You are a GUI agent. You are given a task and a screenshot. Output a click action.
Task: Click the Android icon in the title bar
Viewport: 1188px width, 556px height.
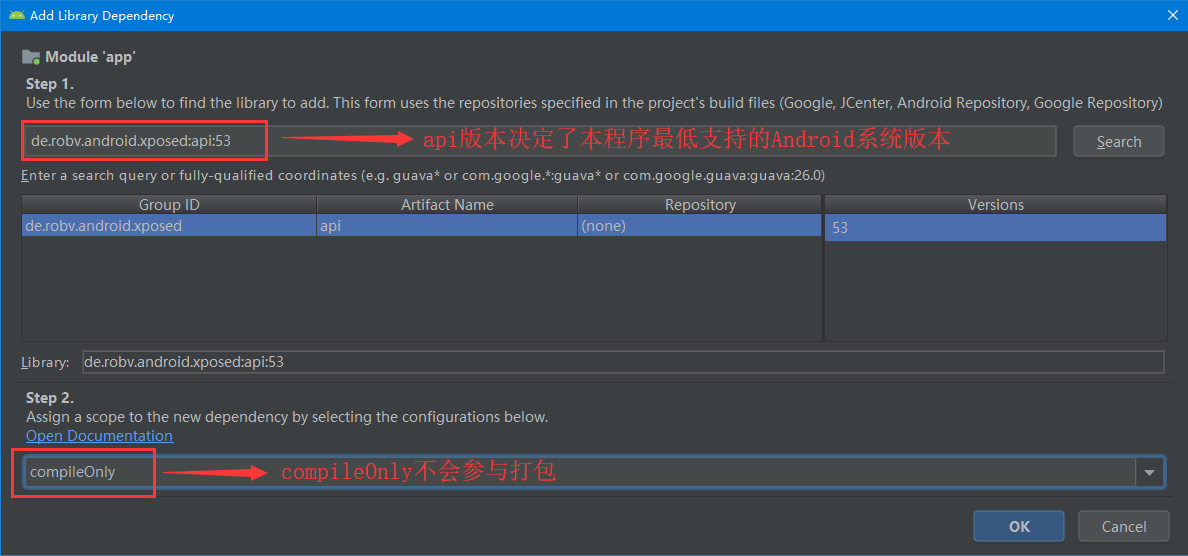point(17,15)
